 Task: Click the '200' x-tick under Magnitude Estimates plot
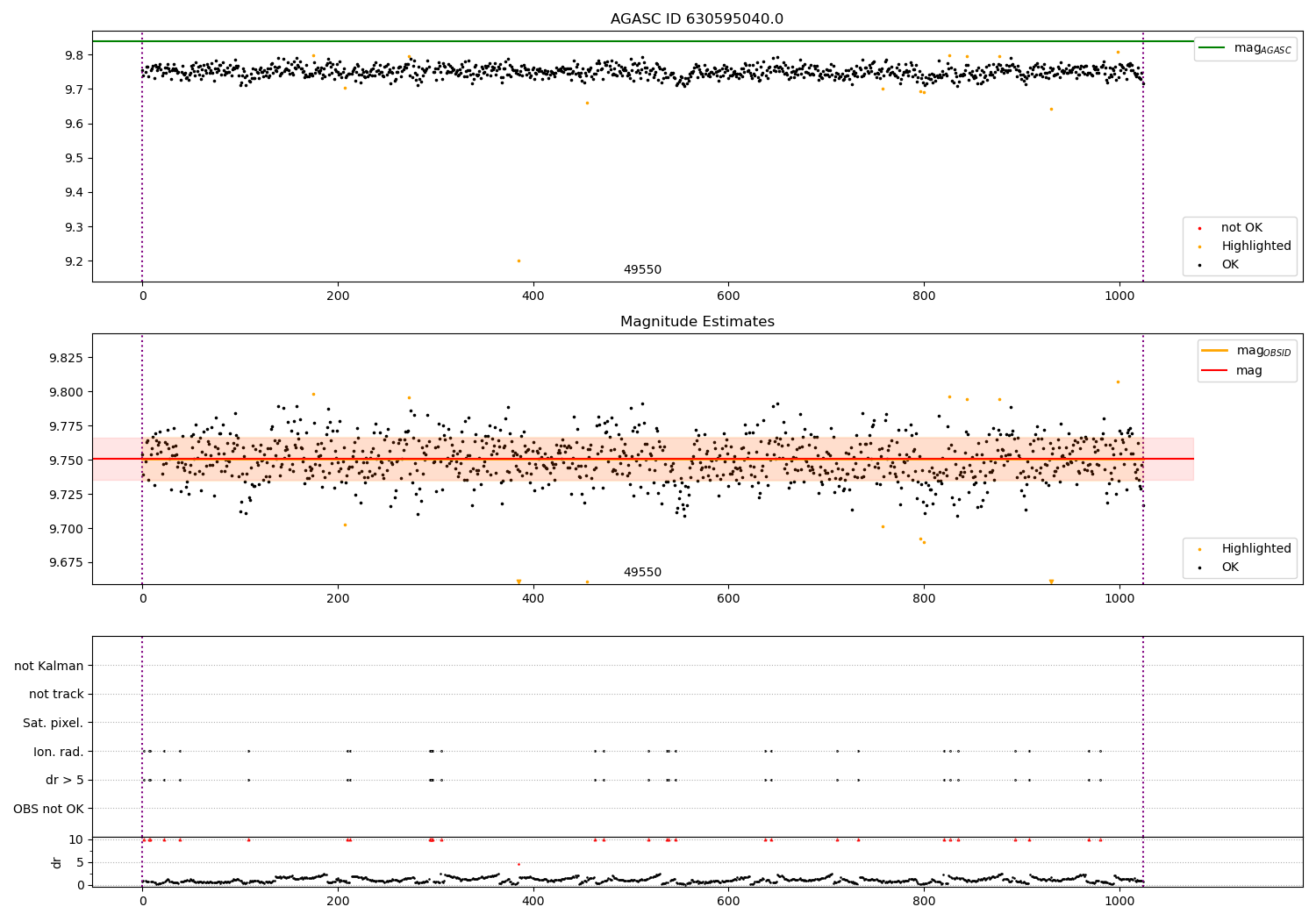(x=338, y=599)
